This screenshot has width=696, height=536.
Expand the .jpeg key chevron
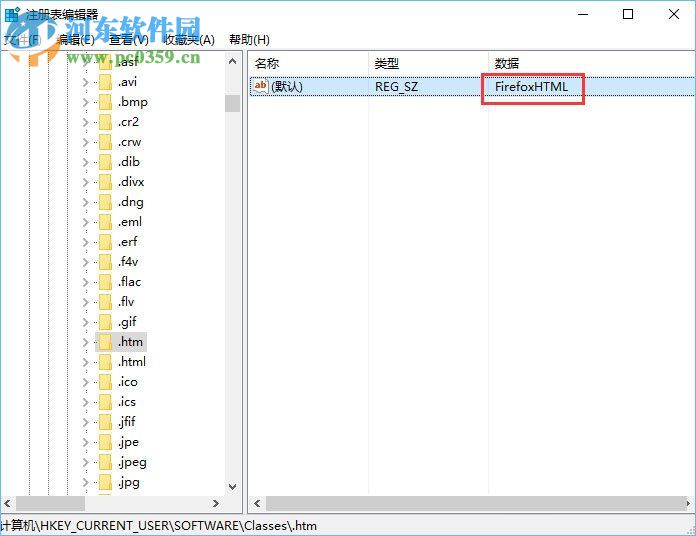tap(85, 462)
